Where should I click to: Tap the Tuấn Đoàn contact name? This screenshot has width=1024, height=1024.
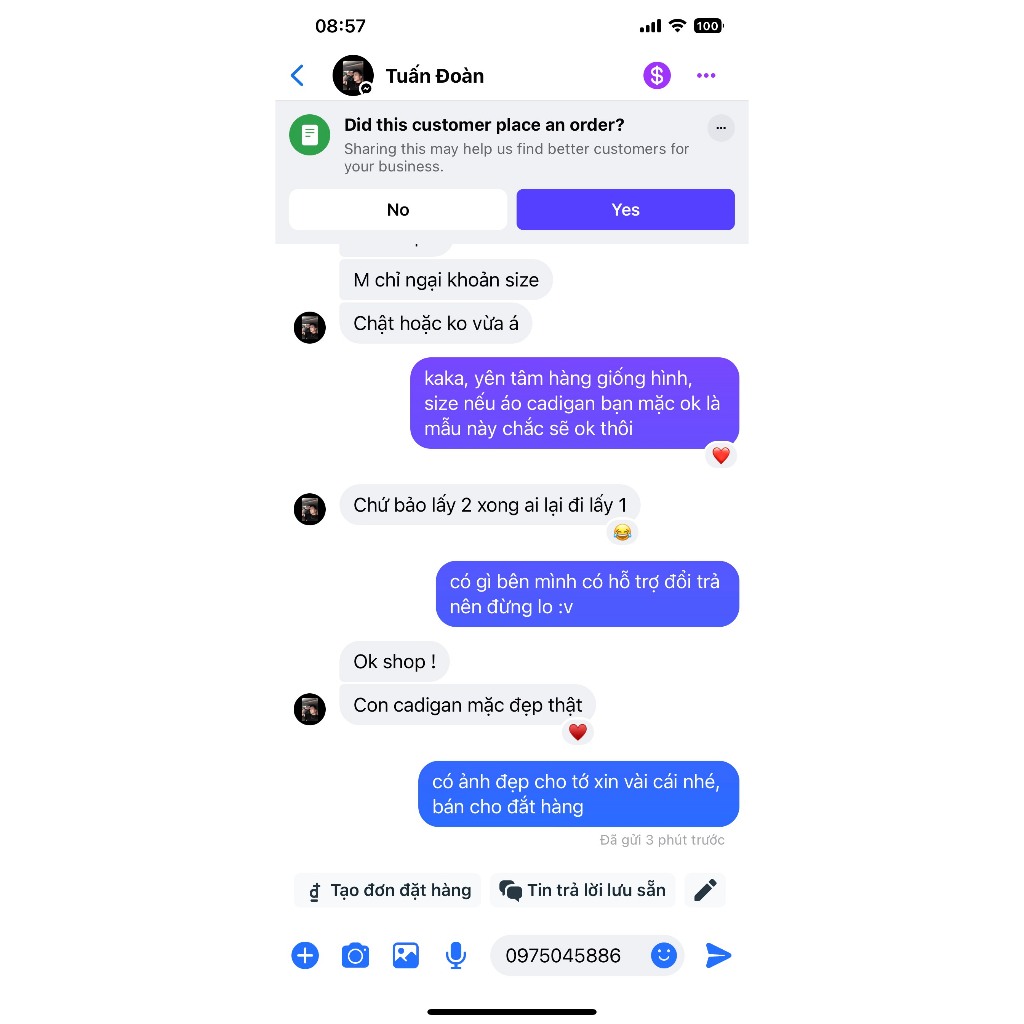pos(434,76)
